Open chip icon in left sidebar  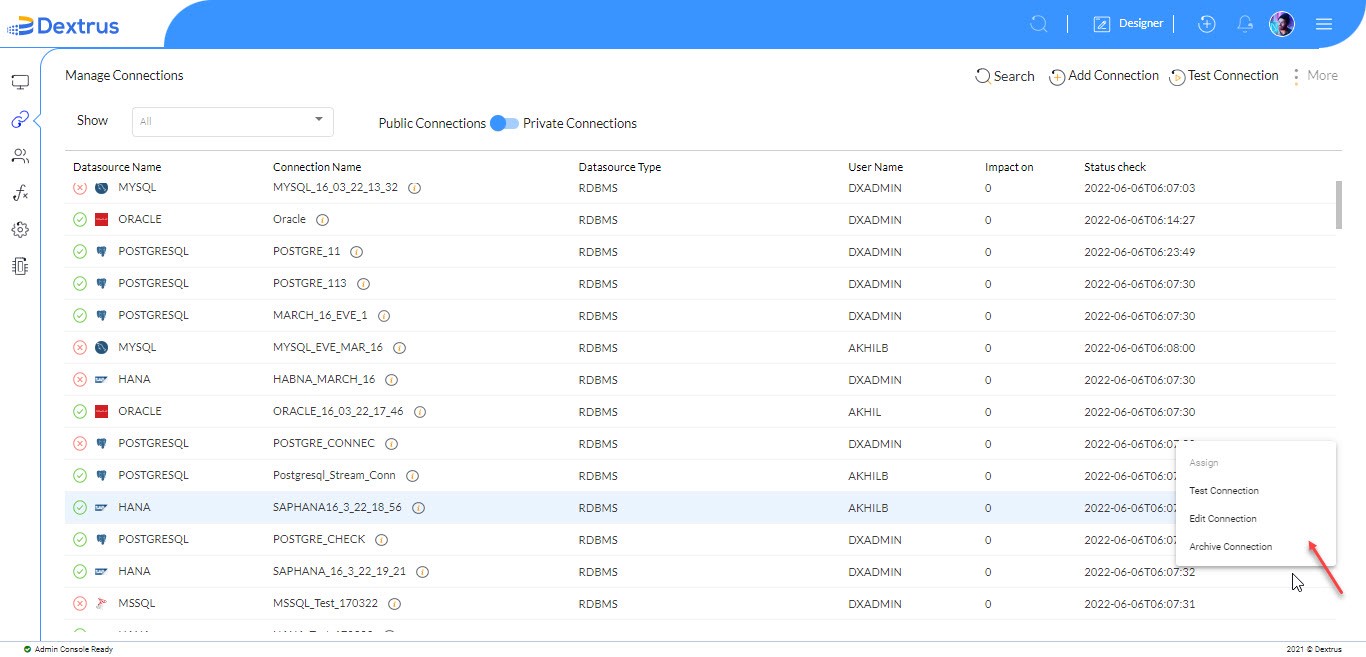pos(20,266)
